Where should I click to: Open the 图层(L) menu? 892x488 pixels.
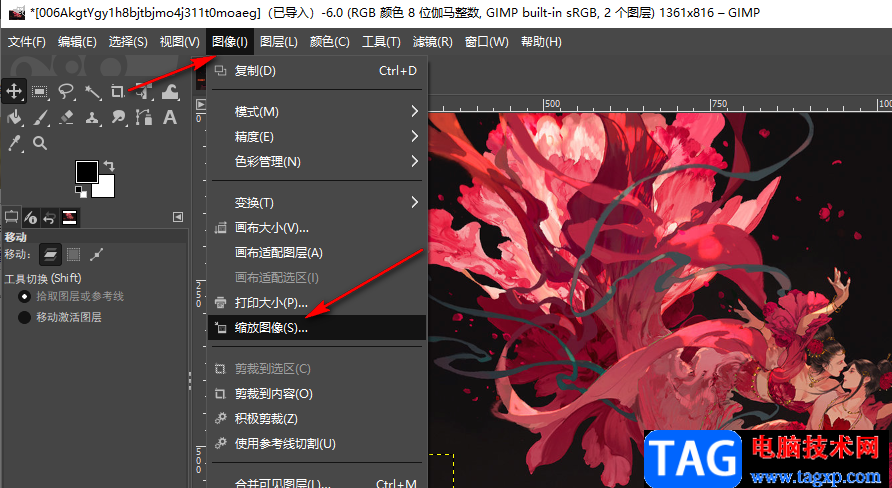(x=279, y=42)
